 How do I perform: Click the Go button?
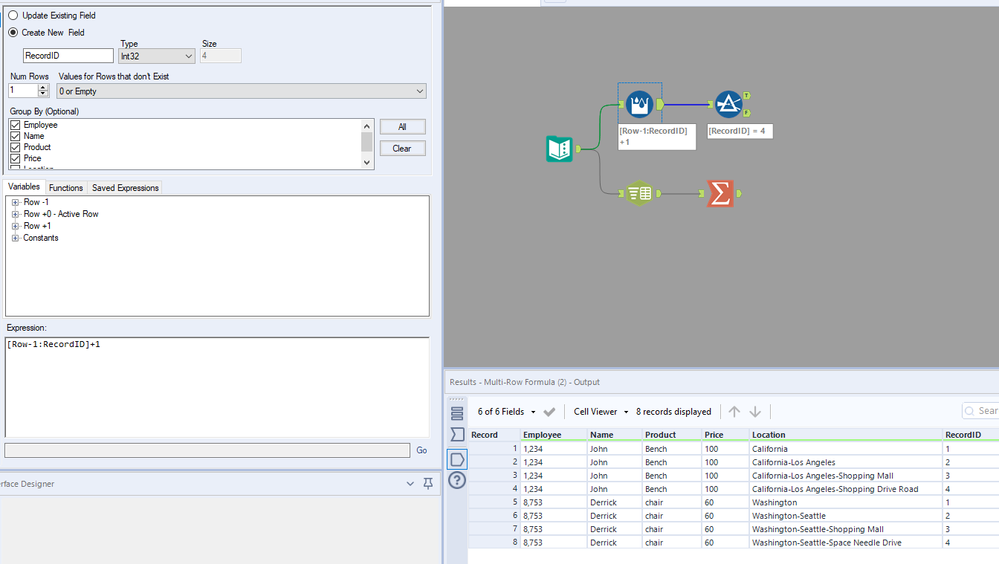[x=422, y=450]
